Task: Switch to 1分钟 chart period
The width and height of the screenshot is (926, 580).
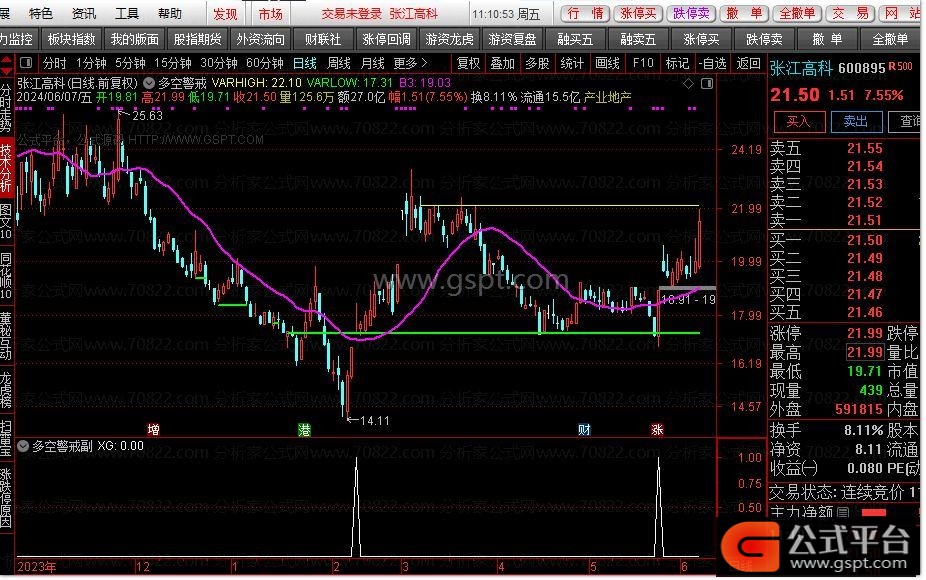Action: click(x=91, y=63)
